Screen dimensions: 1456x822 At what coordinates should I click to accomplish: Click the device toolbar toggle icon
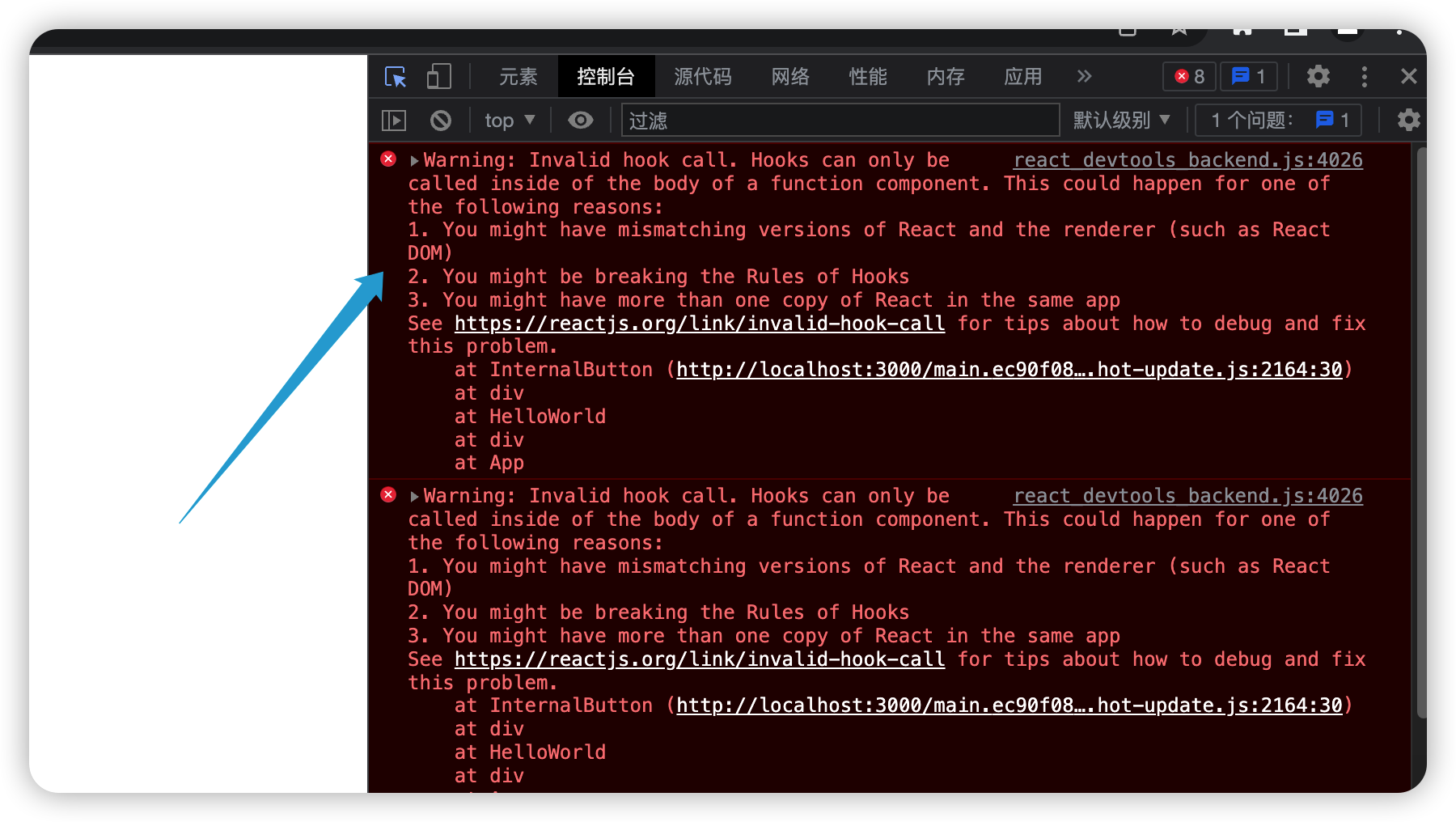[x=438, y=77]
